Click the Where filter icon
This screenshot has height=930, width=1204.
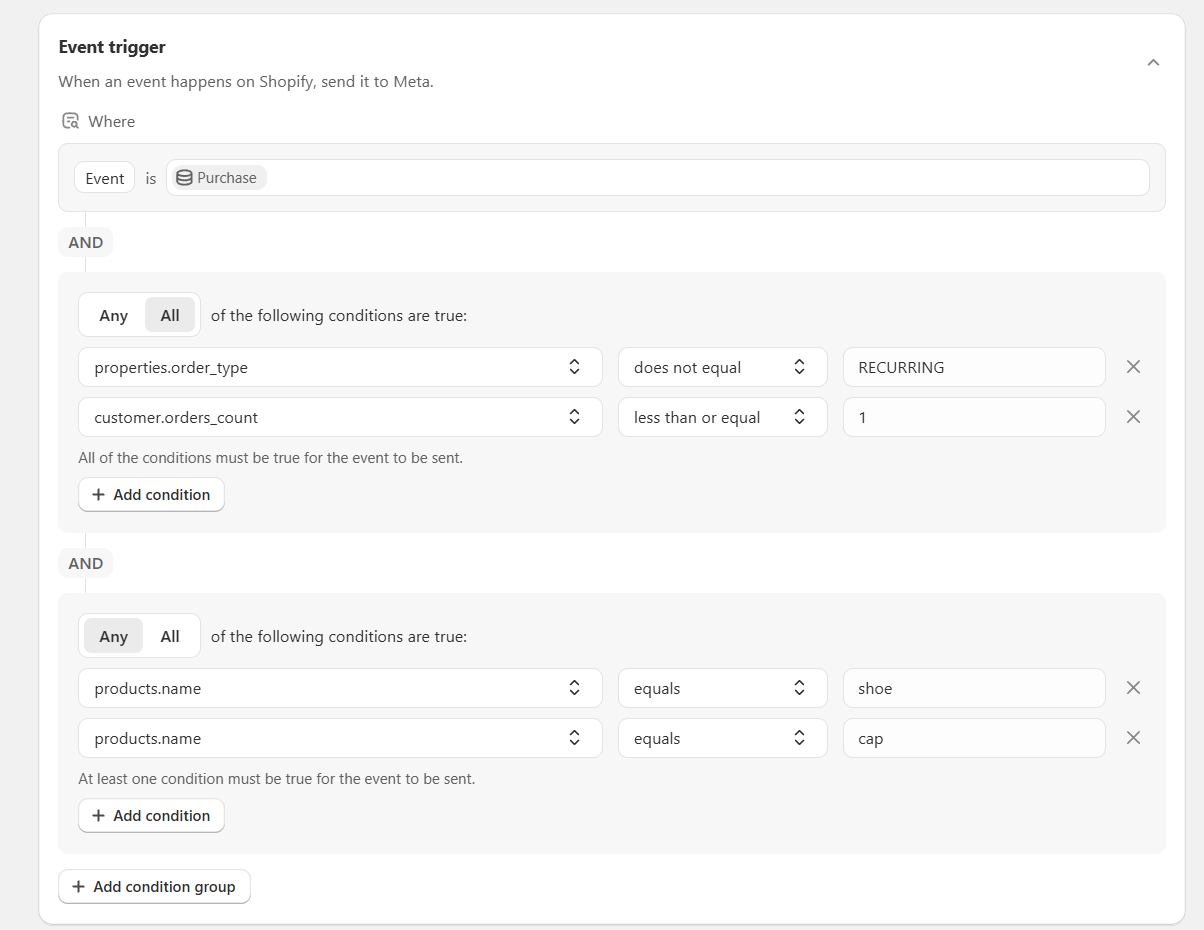tap(70, 121)
